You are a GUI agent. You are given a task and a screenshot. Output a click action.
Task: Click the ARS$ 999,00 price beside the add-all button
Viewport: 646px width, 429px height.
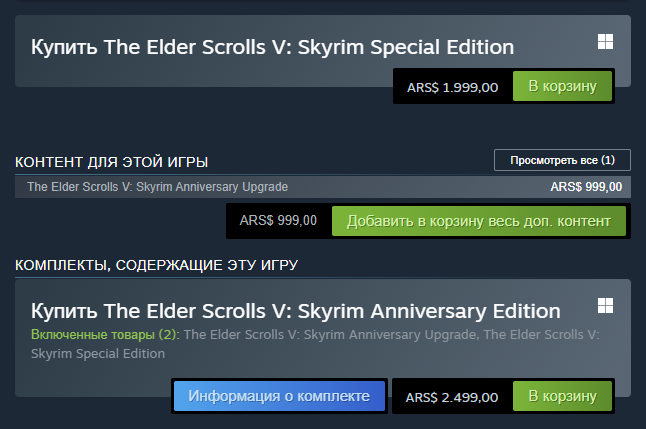pos(278,220)
